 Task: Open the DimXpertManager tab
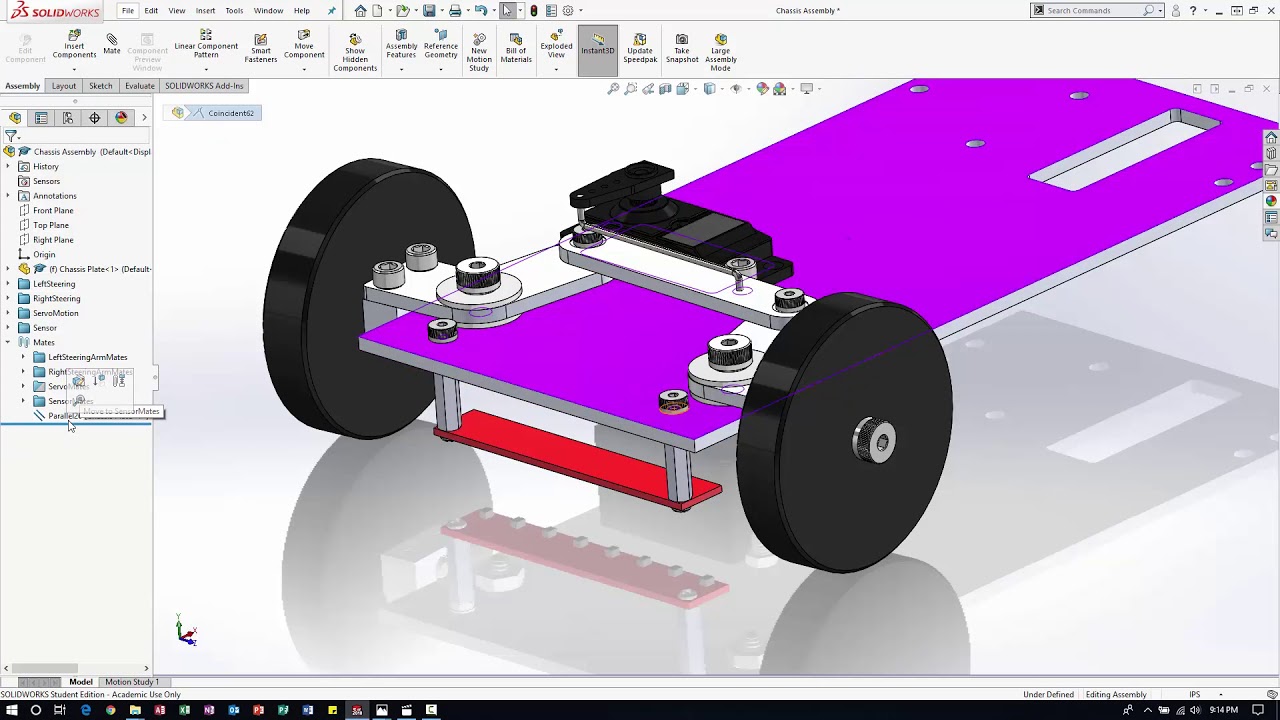95,118
